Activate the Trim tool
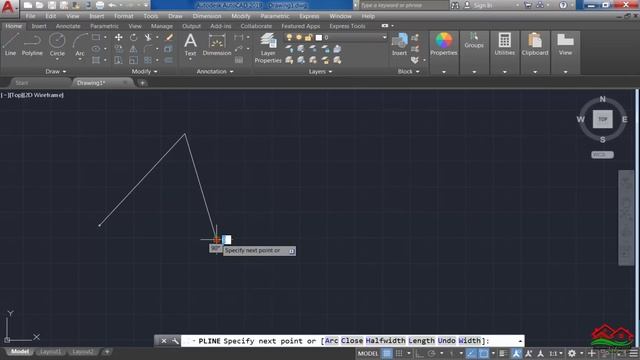Viewport: 640px width, 360px height. tap(148, 37)
